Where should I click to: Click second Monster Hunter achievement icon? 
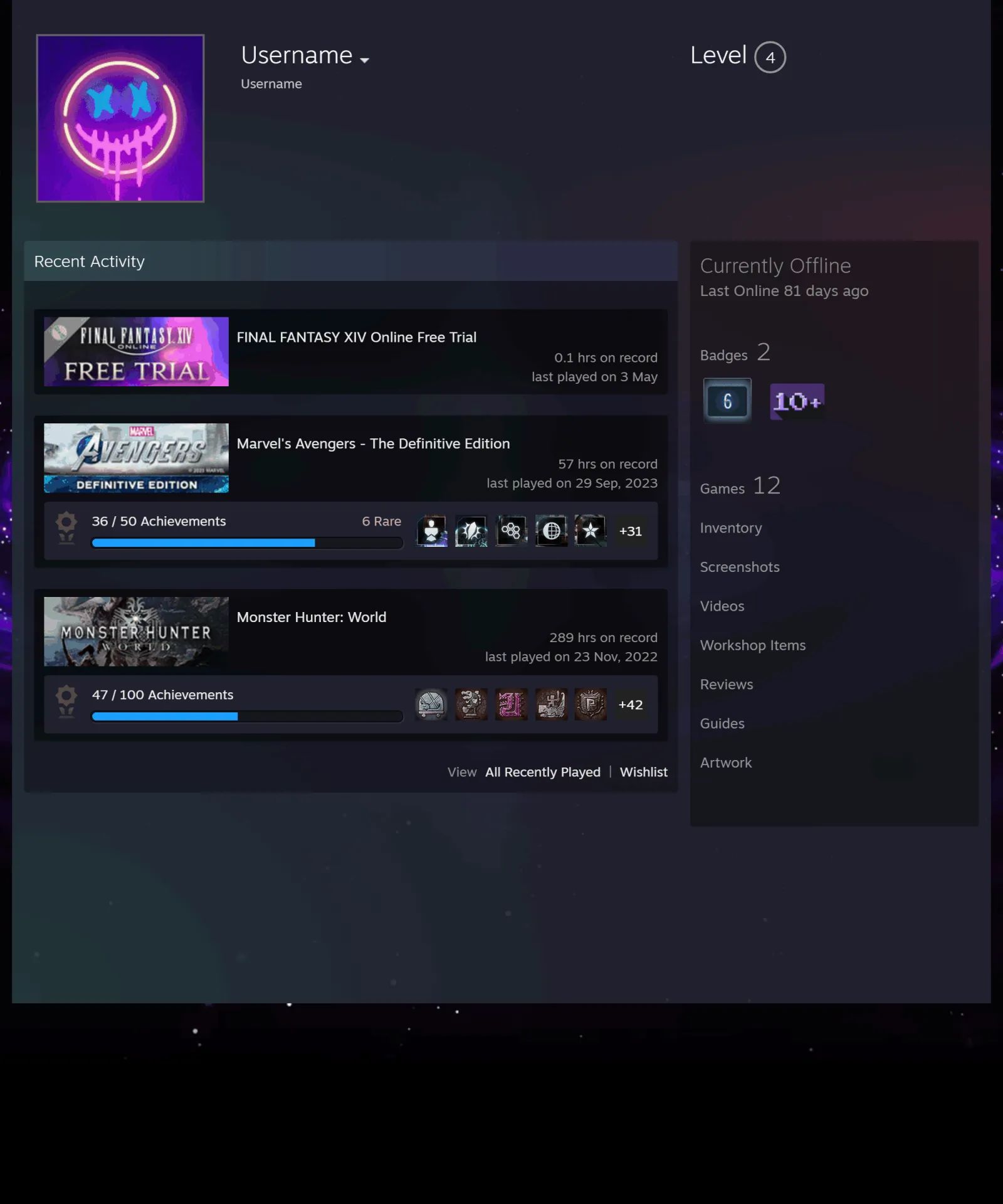(471, 704)
